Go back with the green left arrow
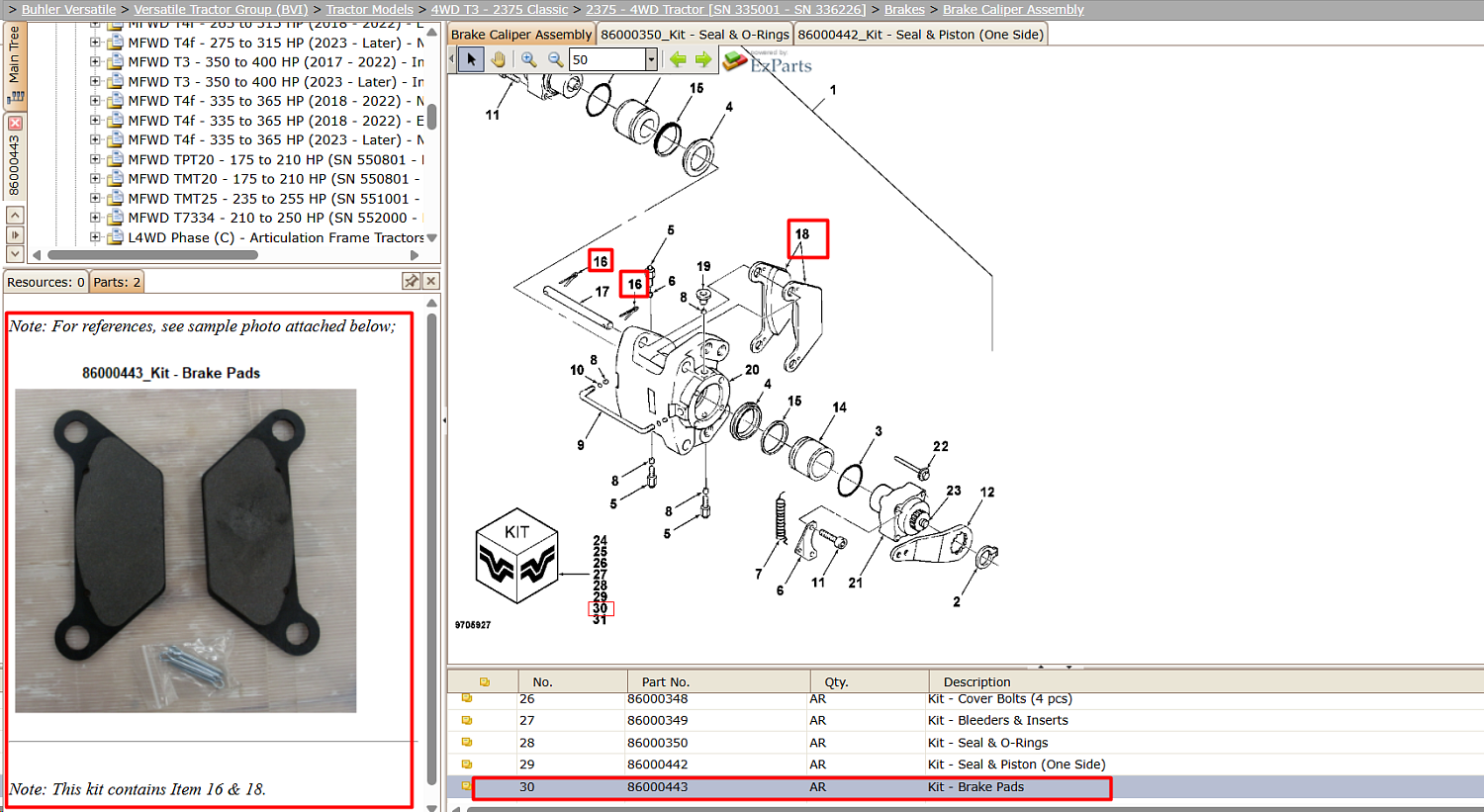1484x812 pixels. point(678,59)
